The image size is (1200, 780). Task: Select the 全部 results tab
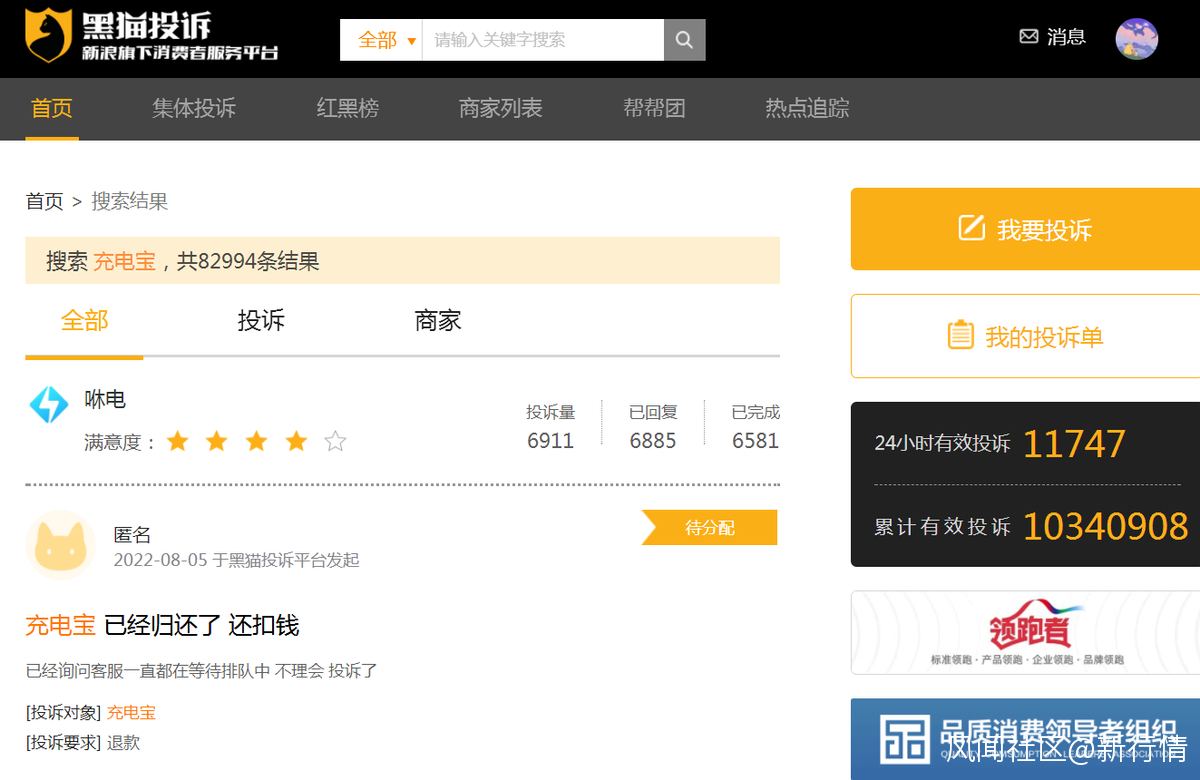click(84, 320)
